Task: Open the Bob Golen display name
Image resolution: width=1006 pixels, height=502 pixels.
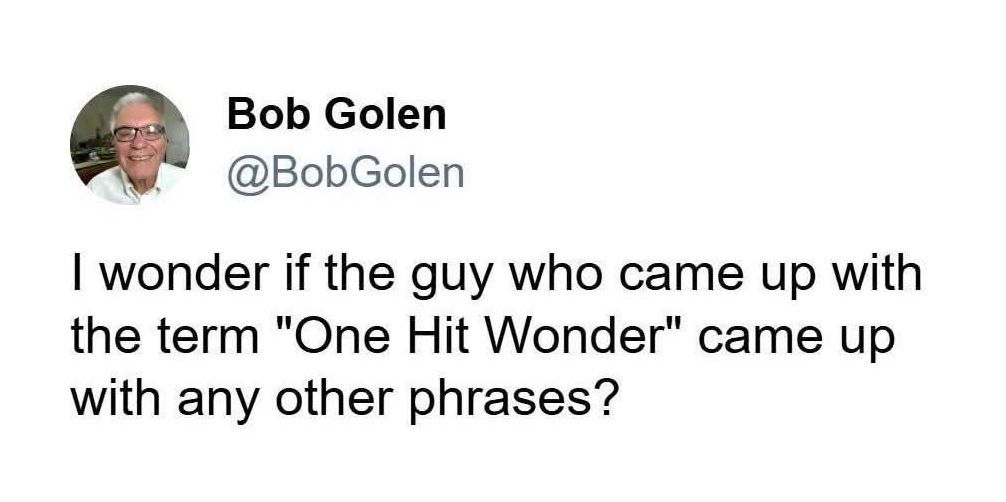Action: 337,115
